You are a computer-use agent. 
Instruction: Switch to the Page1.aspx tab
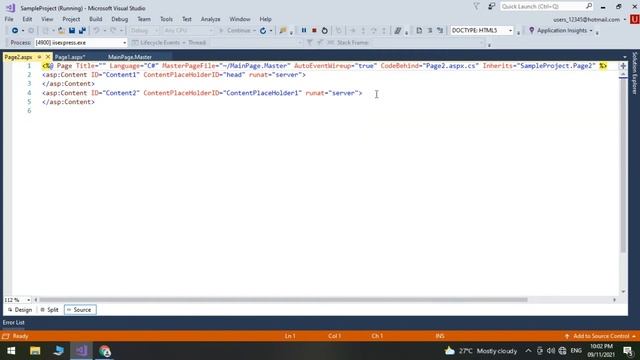pyautogui.click(x=70, y=57)
